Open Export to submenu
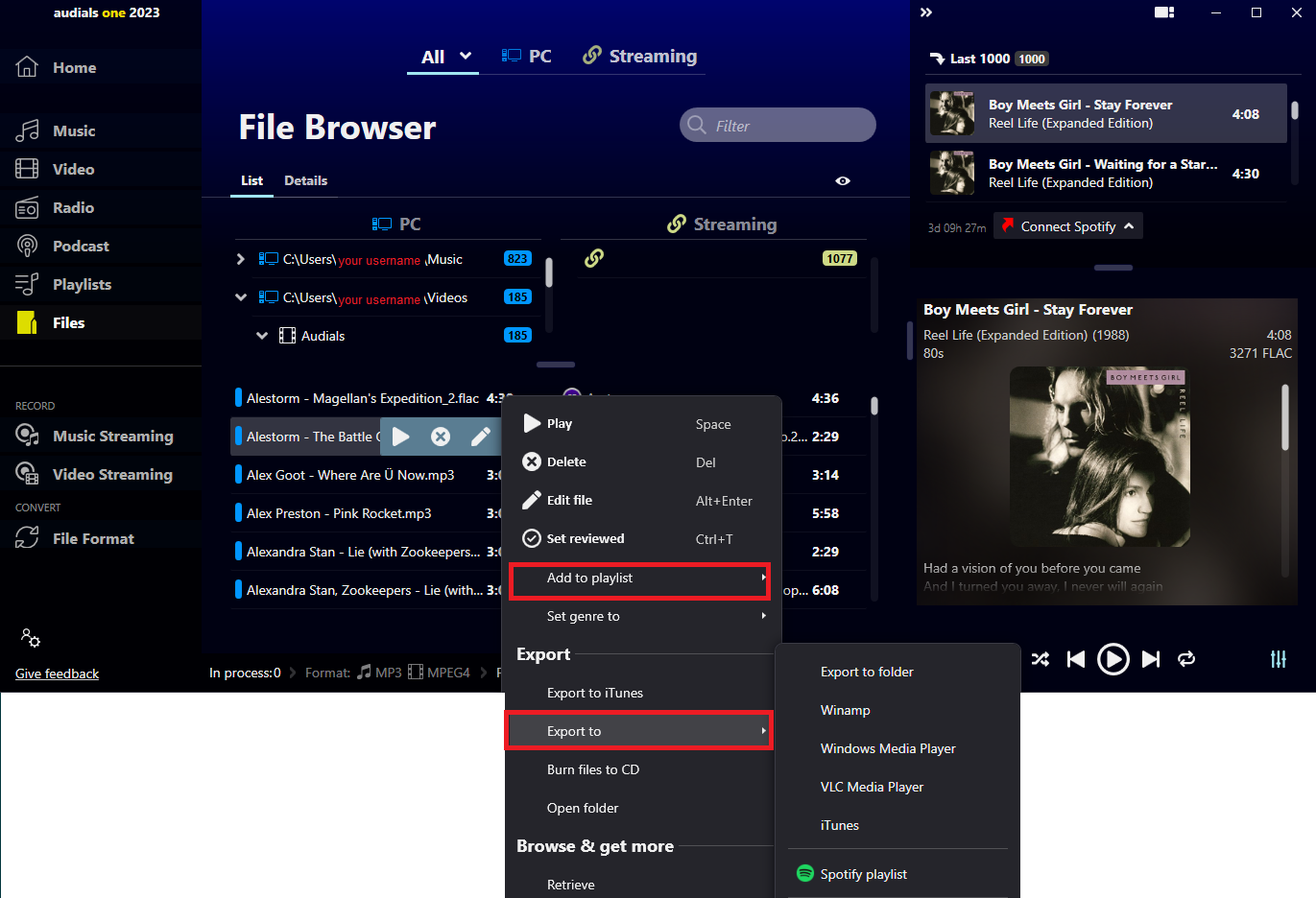 tap(639, 731)
